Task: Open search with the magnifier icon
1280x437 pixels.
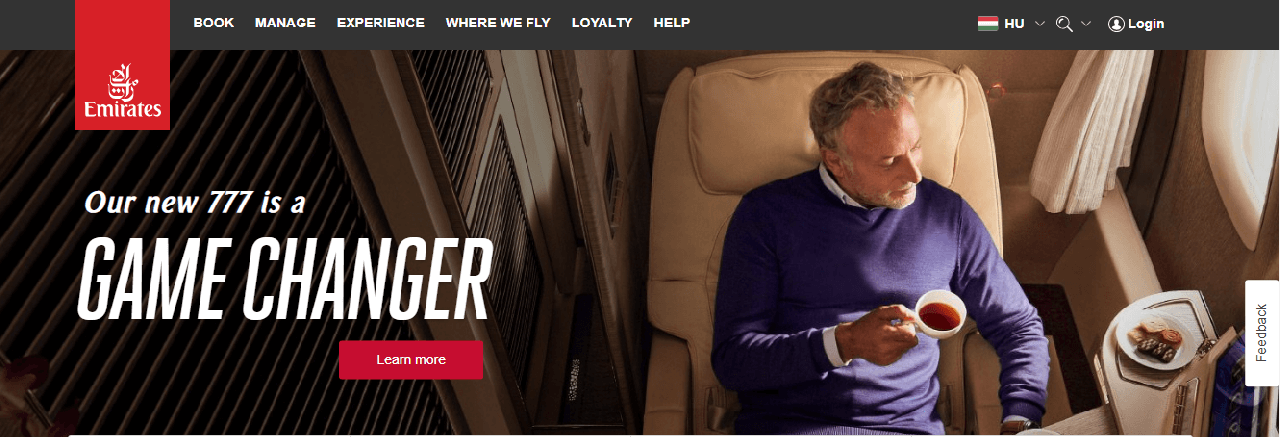Action: click(x=1064, y=23)
